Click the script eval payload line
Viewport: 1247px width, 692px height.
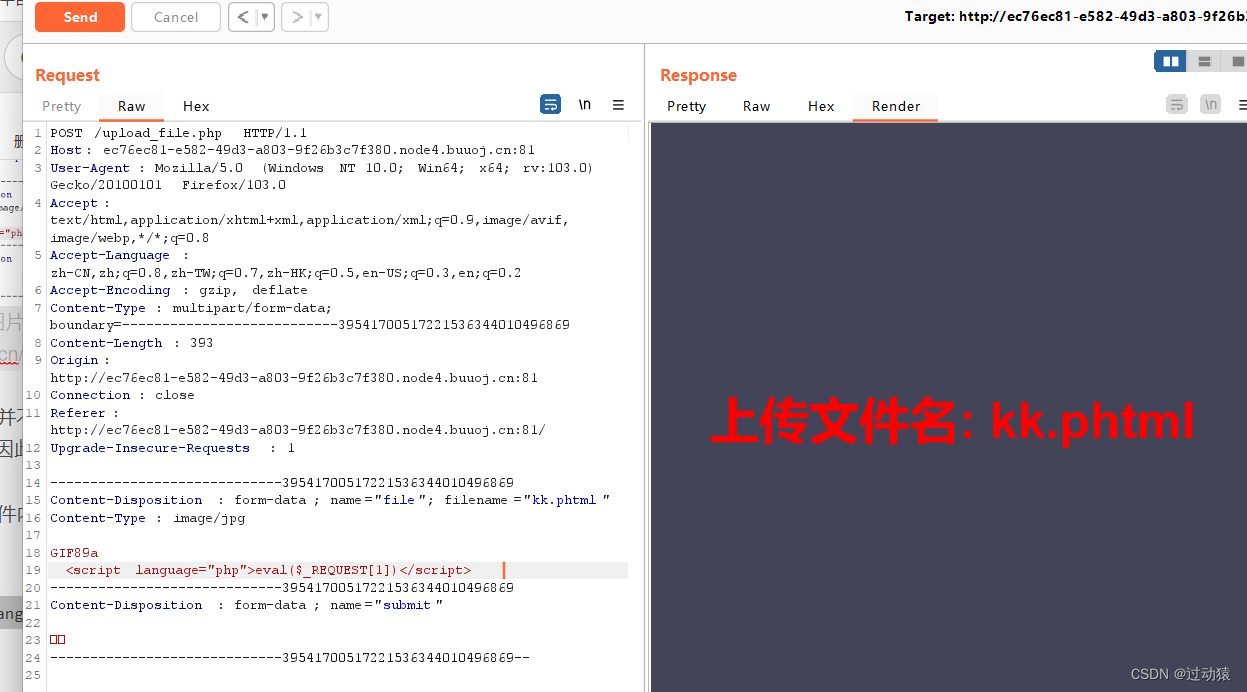268,570
